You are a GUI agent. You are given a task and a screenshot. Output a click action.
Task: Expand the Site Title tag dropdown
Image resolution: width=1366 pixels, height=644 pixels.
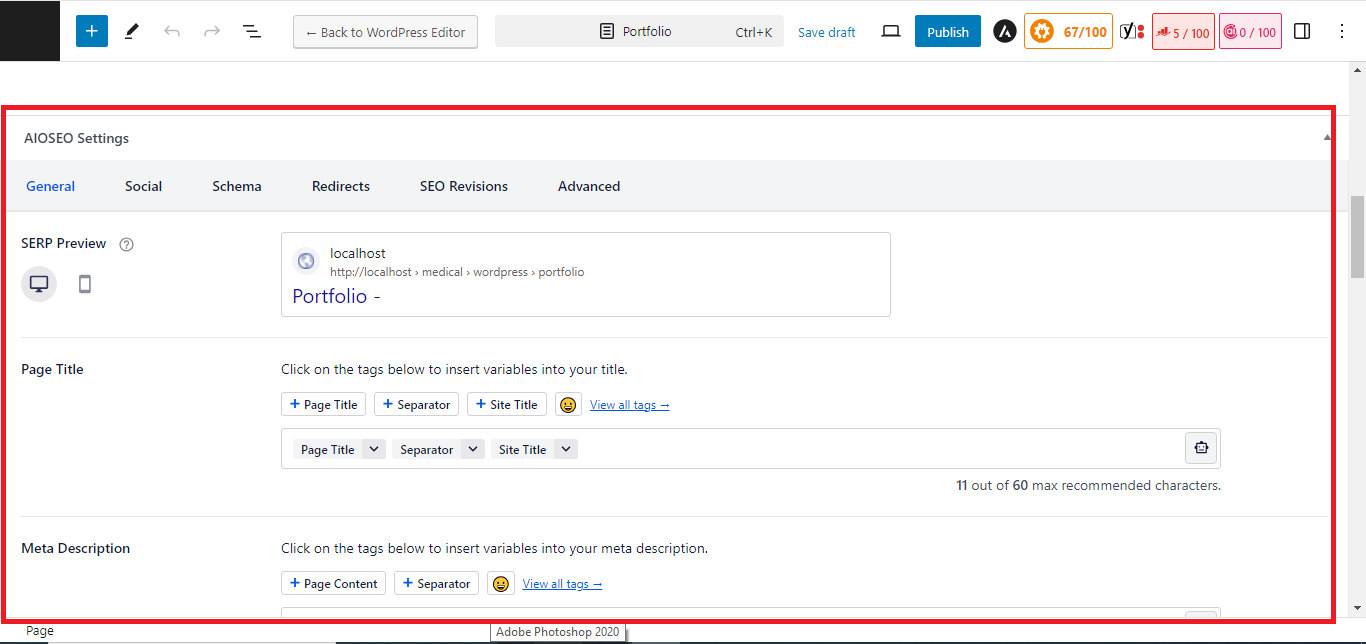566,449
